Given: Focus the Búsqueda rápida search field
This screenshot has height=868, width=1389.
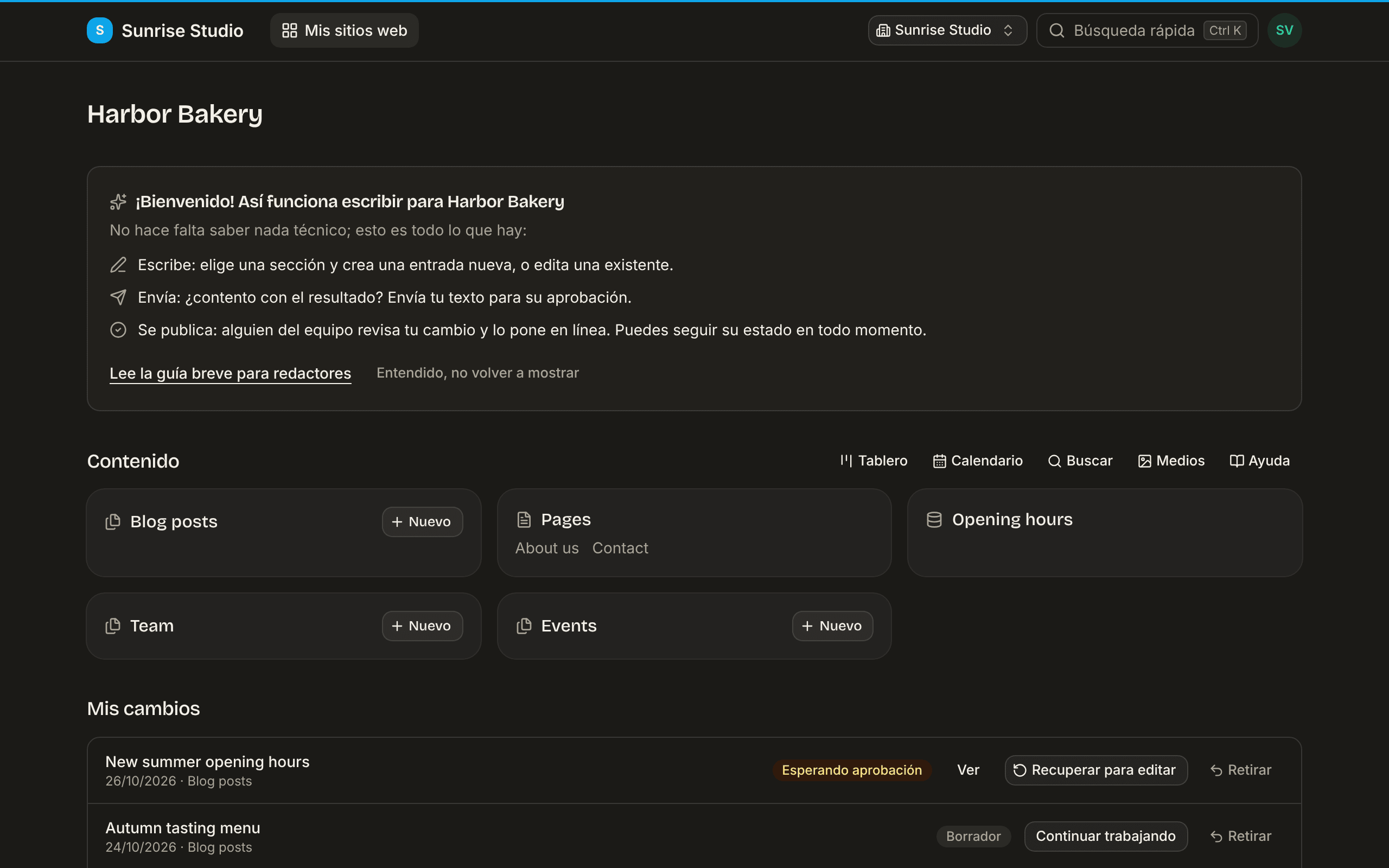Looking at the screenshot, I should 1147,30.
